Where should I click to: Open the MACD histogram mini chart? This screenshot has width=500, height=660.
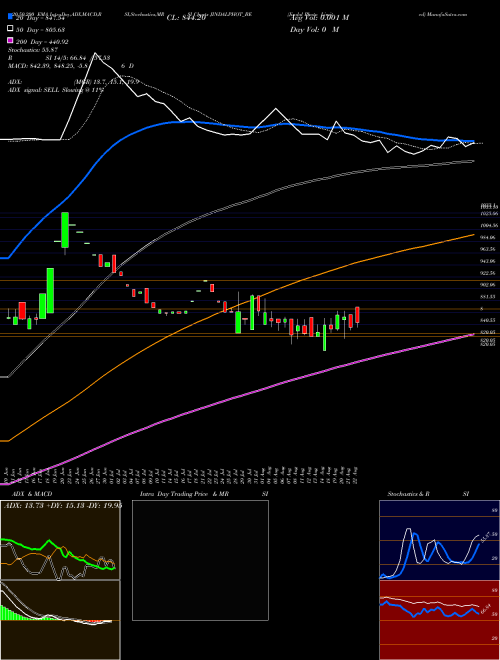(60, 620)
